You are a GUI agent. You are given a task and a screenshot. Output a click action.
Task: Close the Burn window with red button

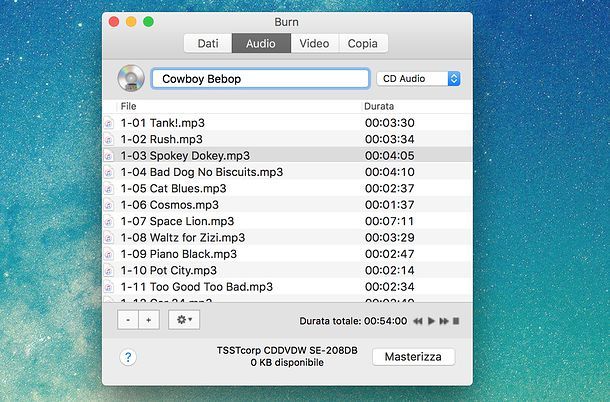pos(114,22)
